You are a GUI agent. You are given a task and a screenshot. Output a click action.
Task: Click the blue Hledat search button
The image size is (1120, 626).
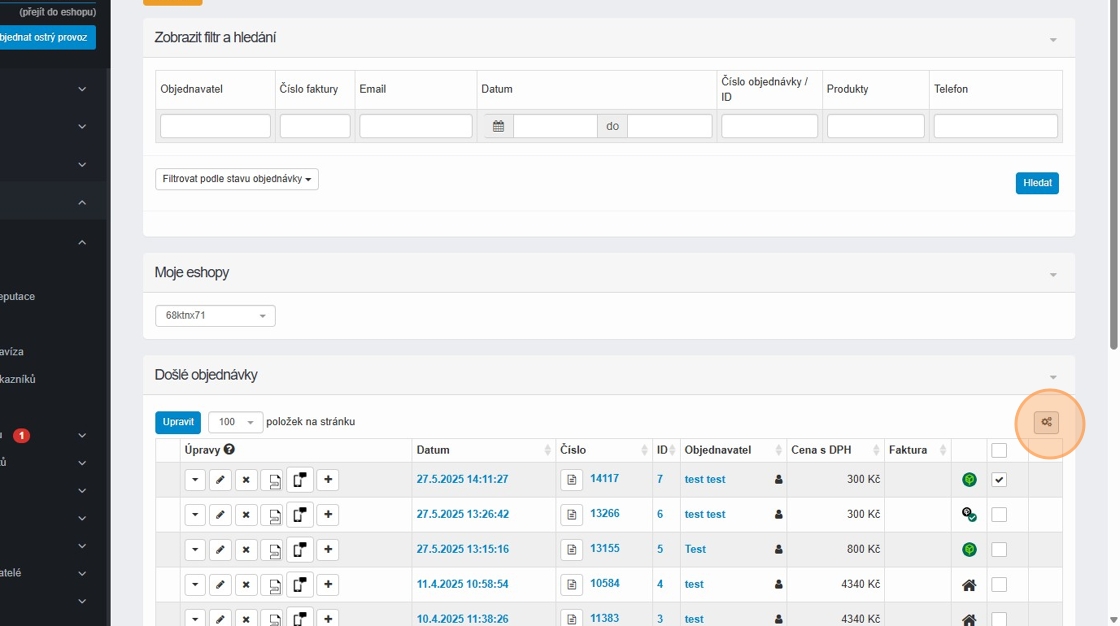[x=1037, y=184]
